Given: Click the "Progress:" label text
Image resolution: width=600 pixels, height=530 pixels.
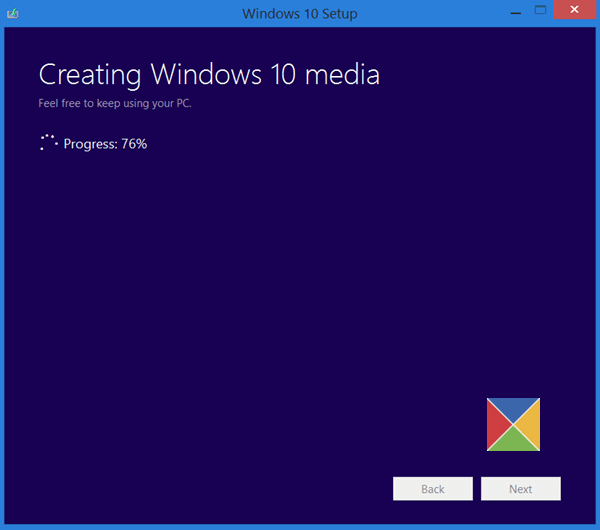Looking at the screenshot, I should click(x=91, y=144).
